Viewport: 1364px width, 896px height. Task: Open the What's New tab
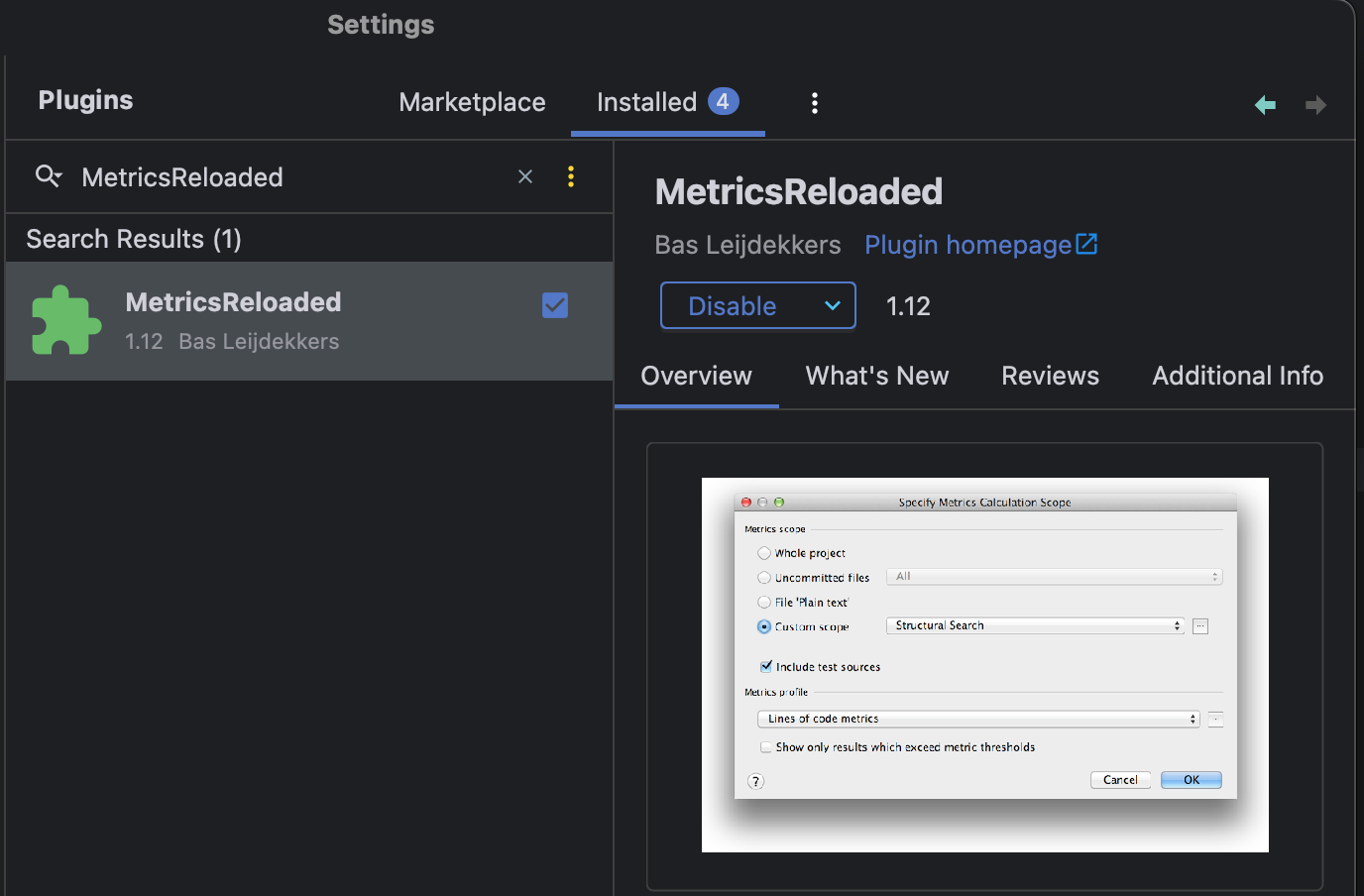(x=877, y=376)
